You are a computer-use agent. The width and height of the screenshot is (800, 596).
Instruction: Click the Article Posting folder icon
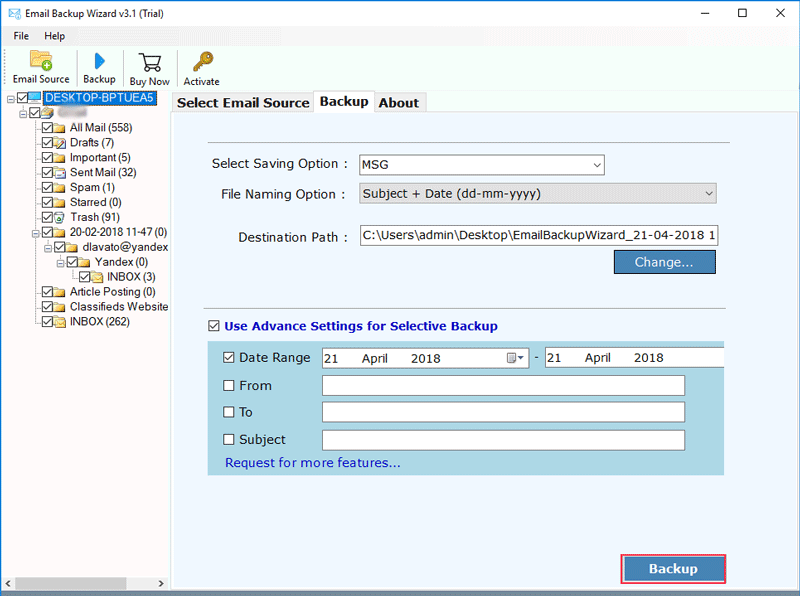pyautogui.click(x=59, y=292)
